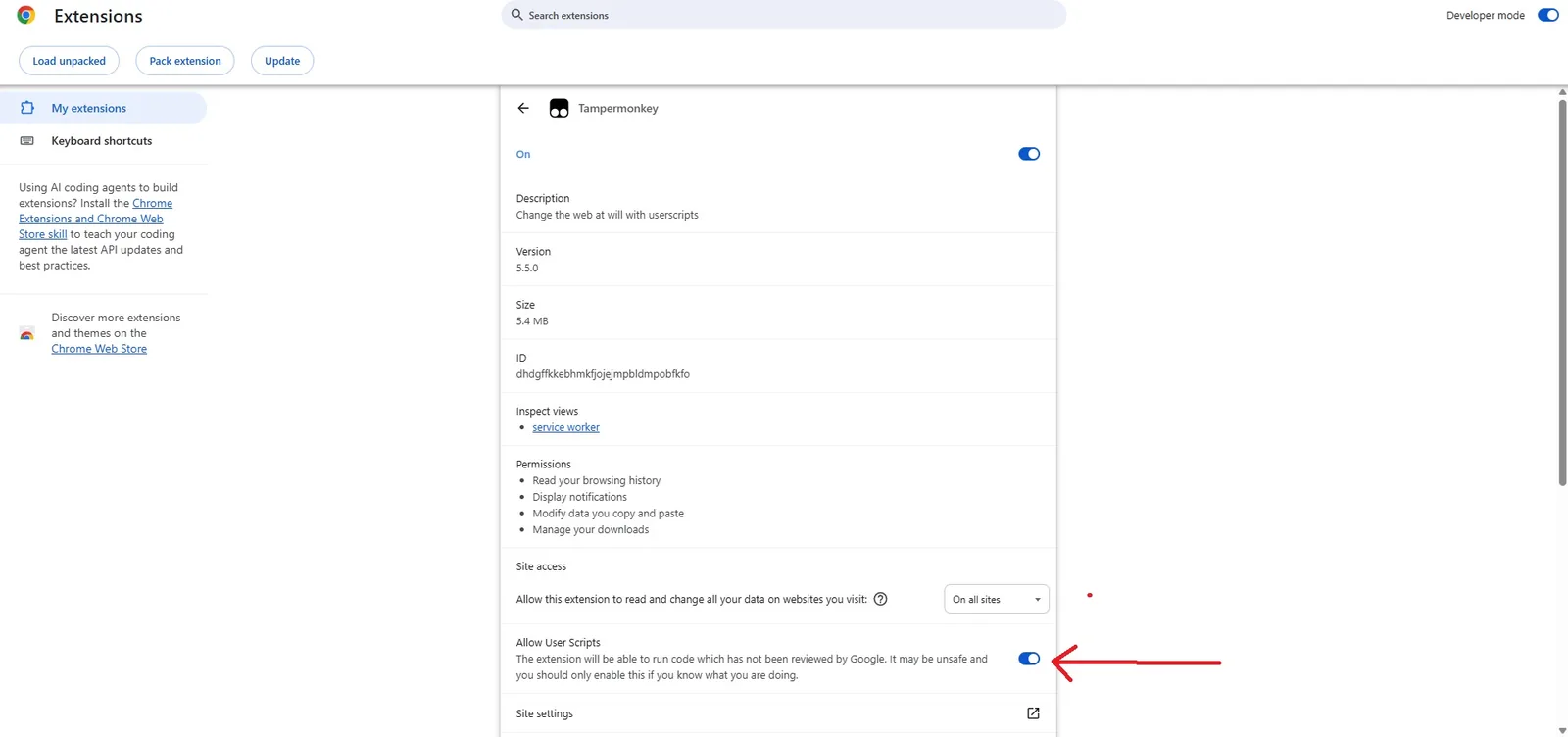The image size is (1568, 737).
Task: Click version number 5.5.0
Action: point(527,268)
